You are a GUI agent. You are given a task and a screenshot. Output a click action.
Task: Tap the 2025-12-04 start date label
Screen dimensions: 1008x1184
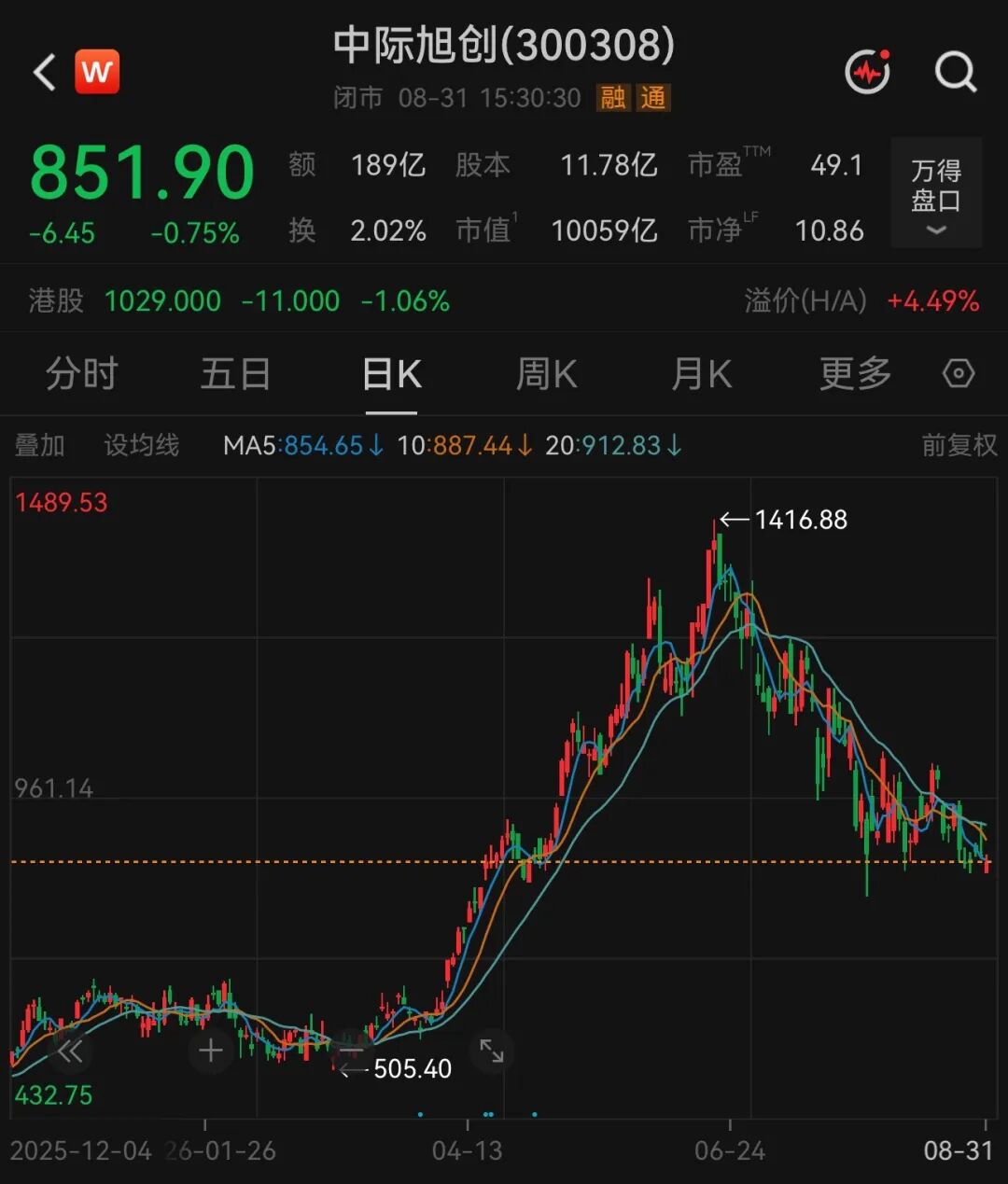(x=80, y=1150)
